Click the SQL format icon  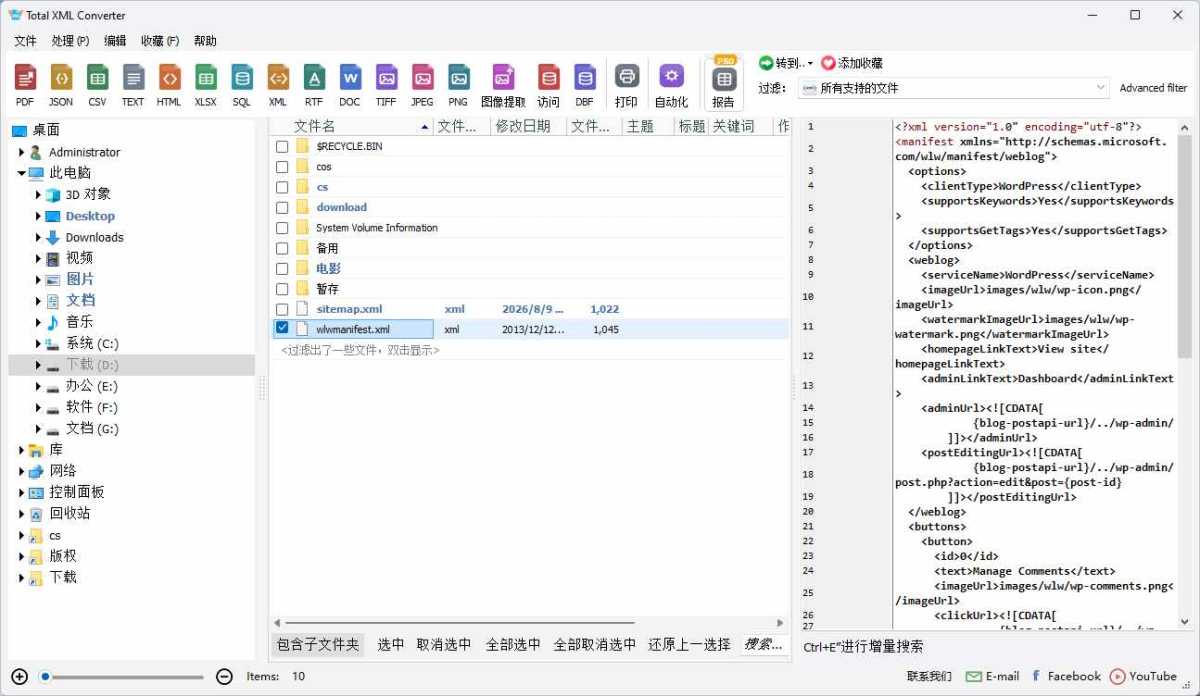pyautogui.click(x=242, y=85)
